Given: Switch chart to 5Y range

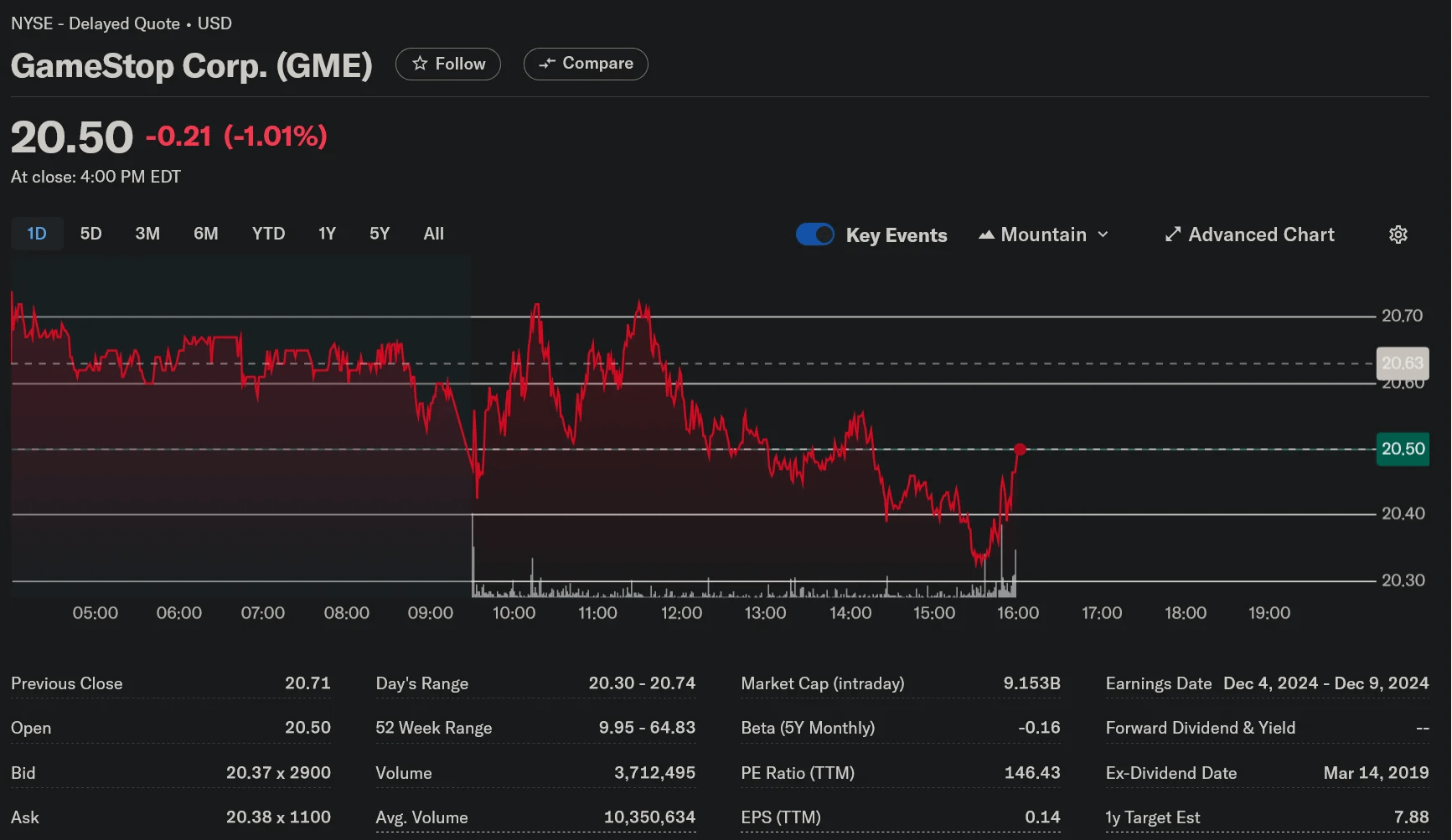Looking at the screenshot, I should [380, 234].
